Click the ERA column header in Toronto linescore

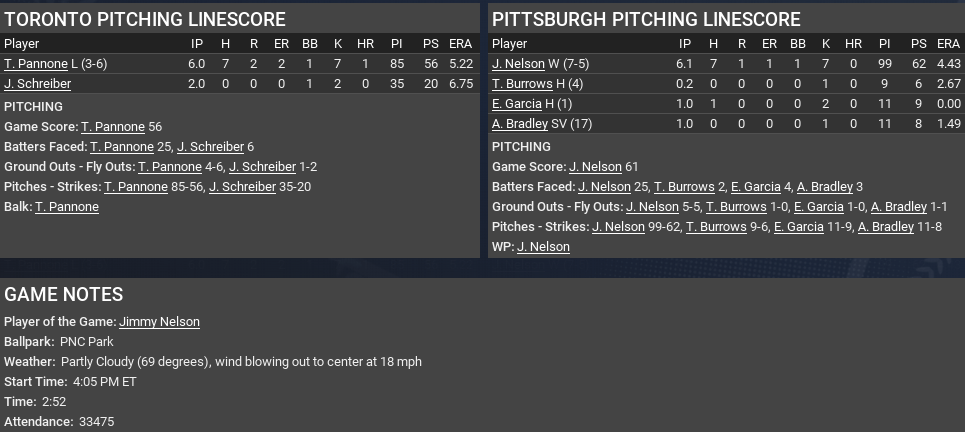point(460,44)
